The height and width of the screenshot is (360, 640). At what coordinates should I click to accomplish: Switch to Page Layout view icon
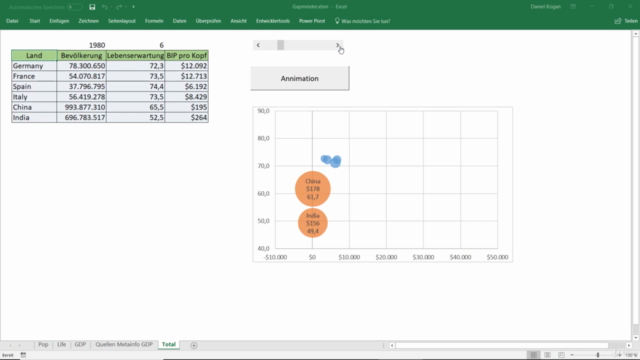pos(547,355)
